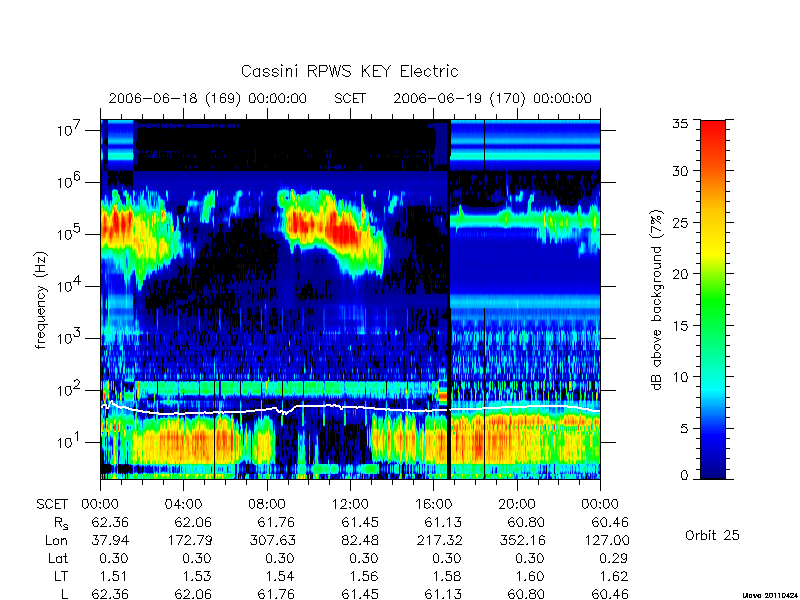Click the intense red emission near 12:00
The image size is (800, 600).
coord(343,232)
